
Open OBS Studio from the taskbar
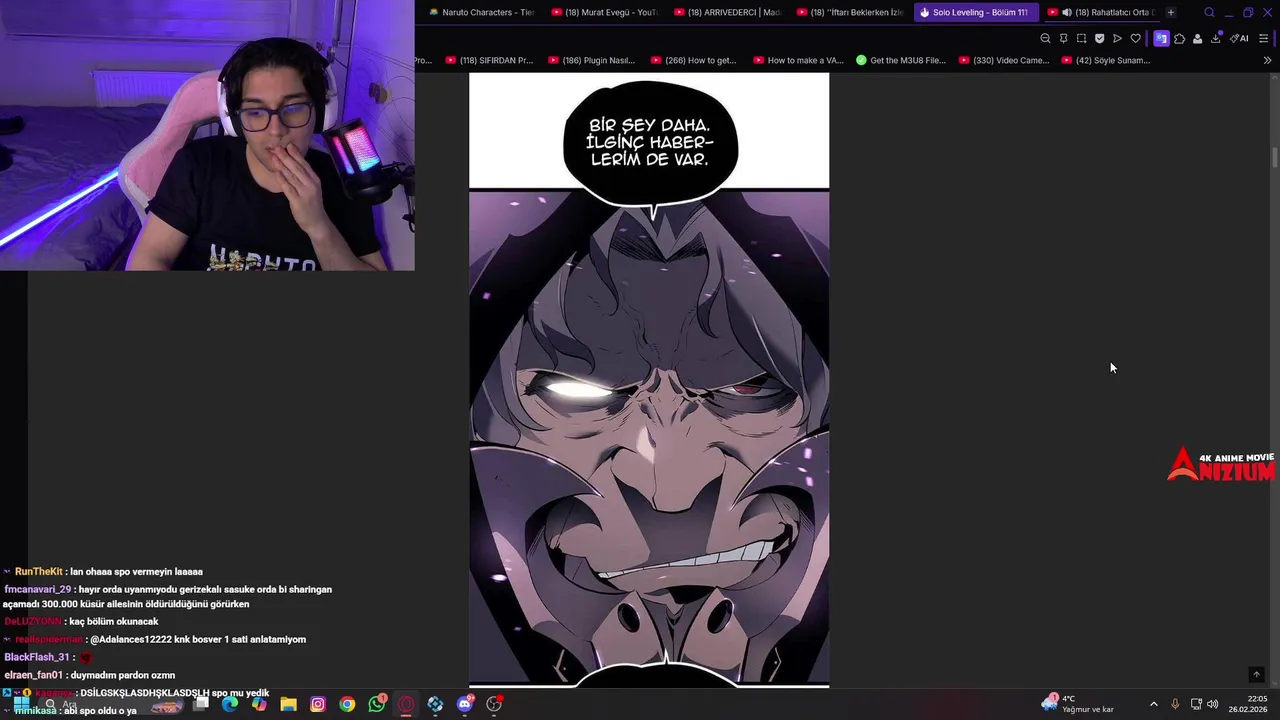494,704
